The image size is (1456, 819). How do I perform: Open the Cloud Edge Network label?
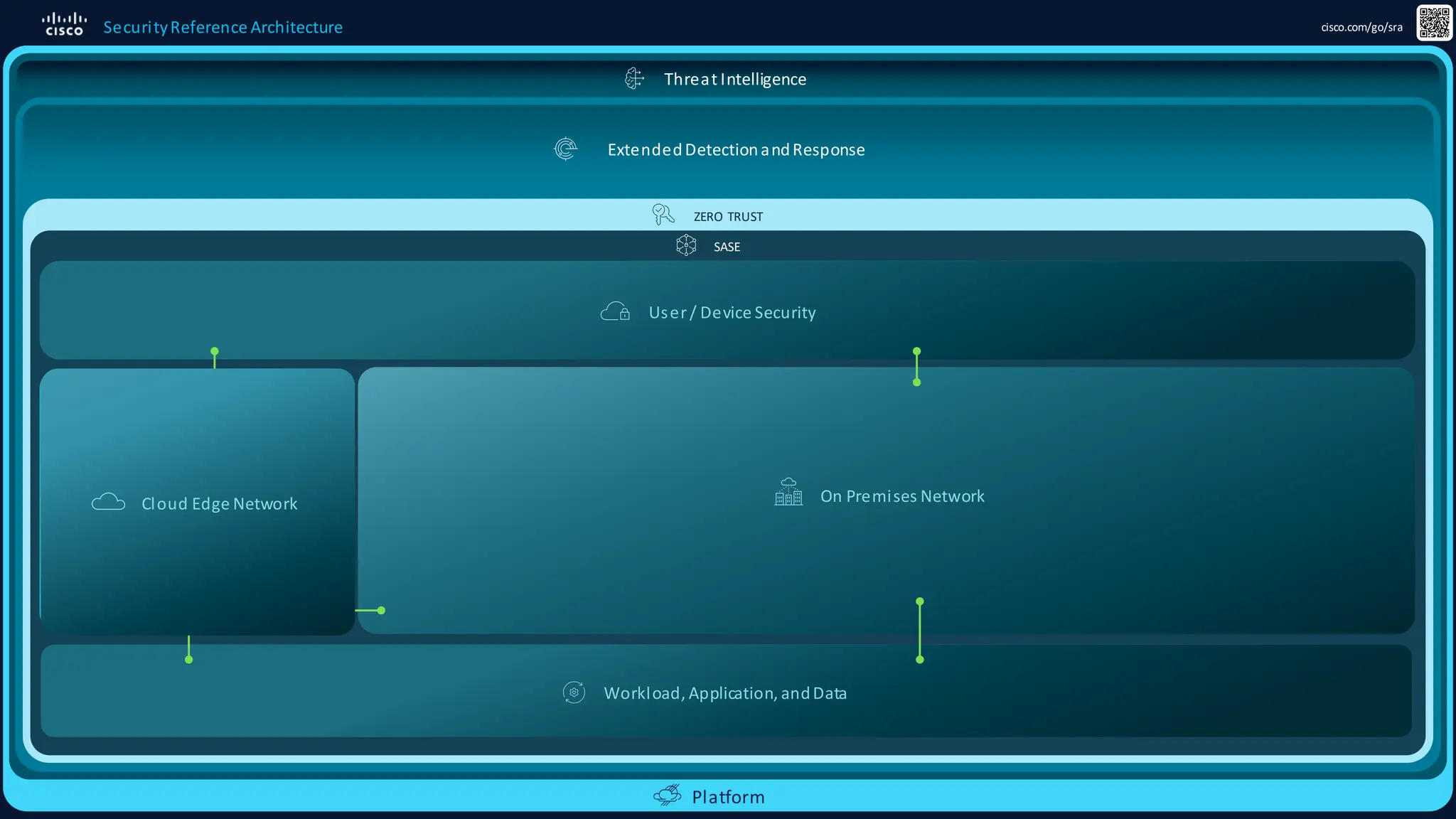pyautogui.click(x=219, y=504)
